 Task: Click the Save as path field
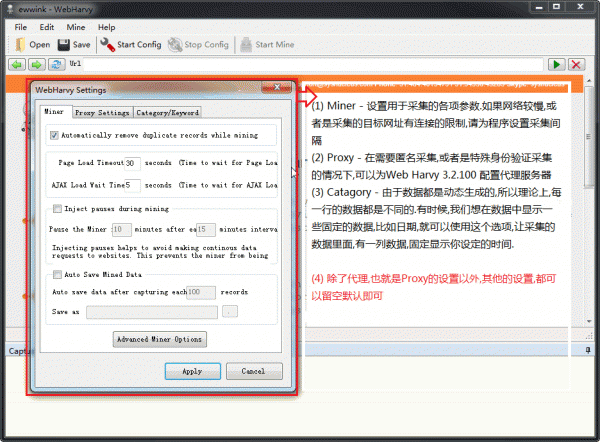tap(152, 312)
